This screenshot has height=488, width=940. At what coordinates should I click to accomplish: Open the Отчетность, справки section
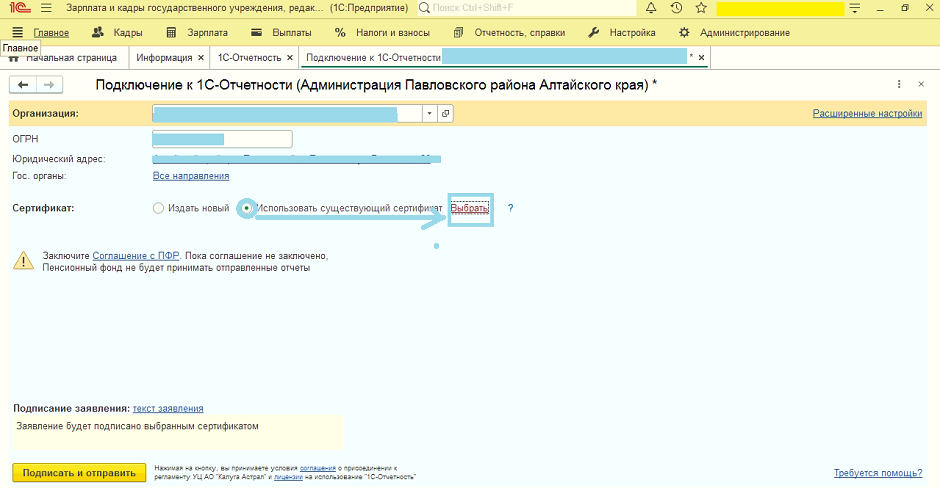click(509, 33)
